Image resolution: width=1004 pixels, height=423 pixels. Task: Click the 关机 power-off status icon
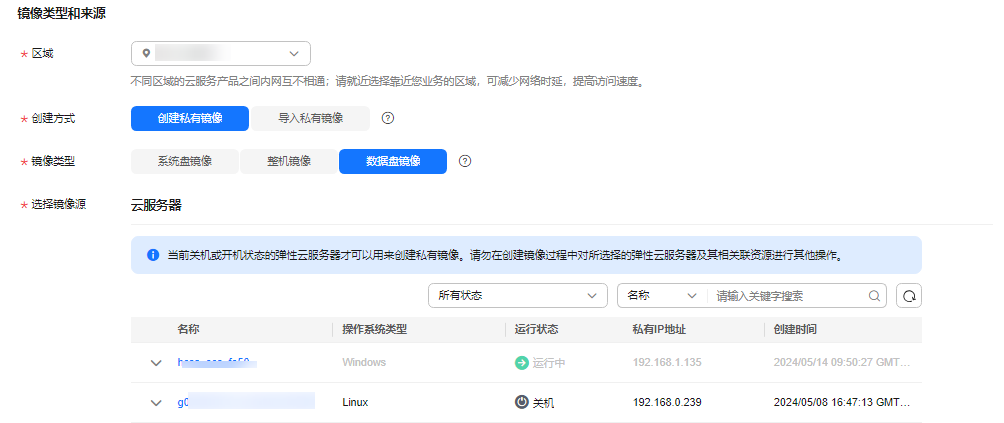coord(522,403)
